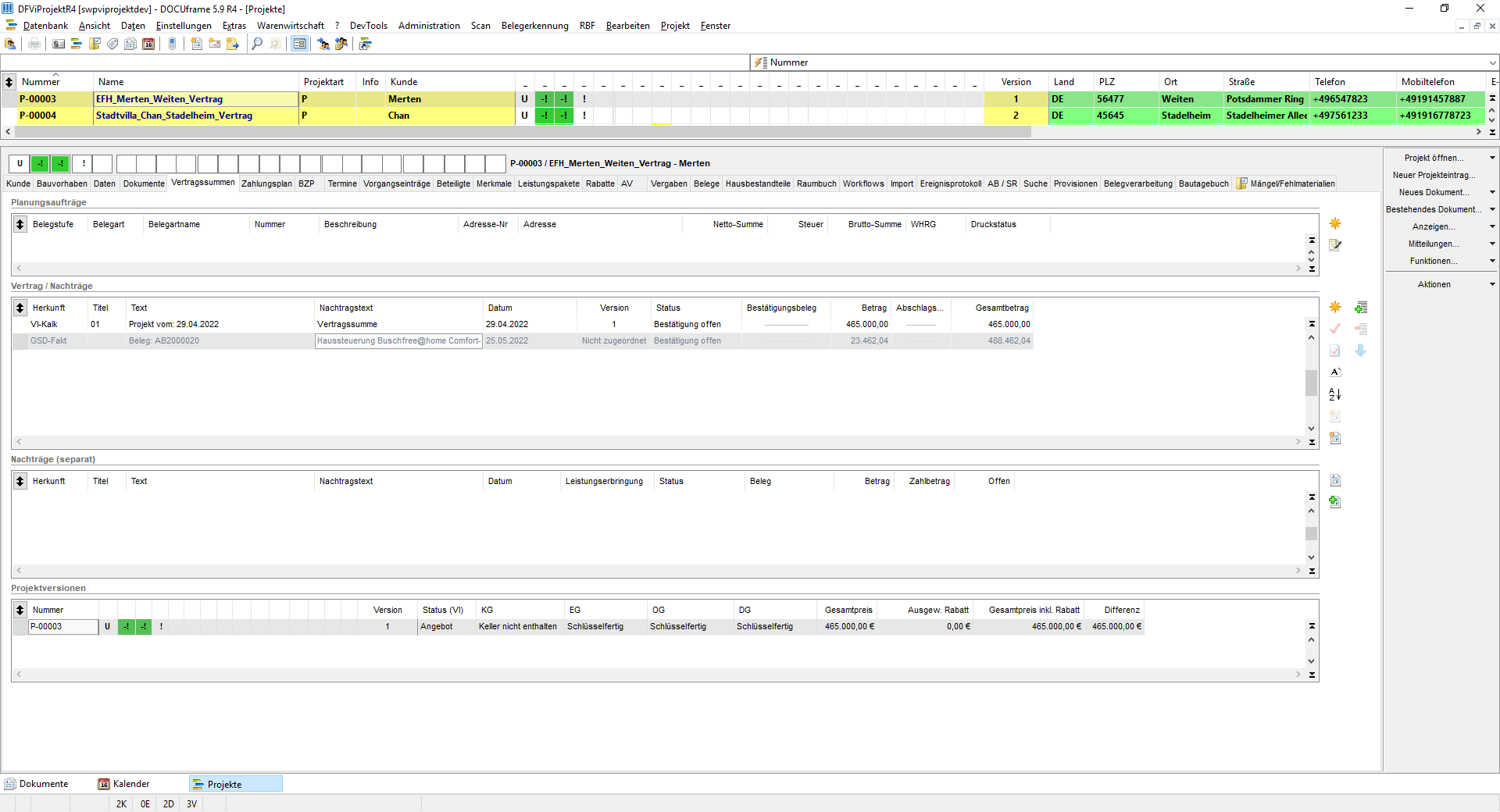Switch to the Zahlungsplan tab

(266, 184)
